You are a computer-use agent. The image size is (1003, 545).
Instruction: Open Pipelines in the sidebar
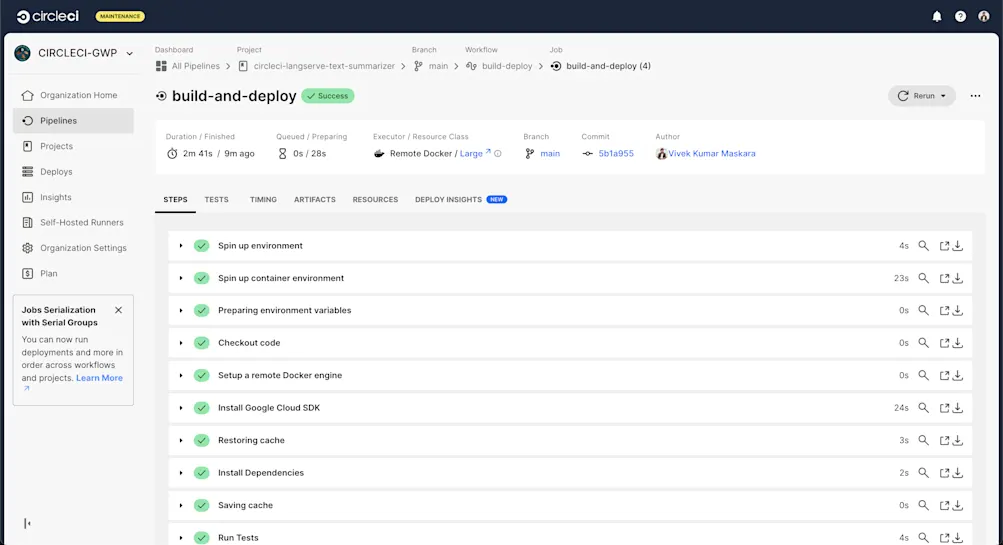coord(73,121)
